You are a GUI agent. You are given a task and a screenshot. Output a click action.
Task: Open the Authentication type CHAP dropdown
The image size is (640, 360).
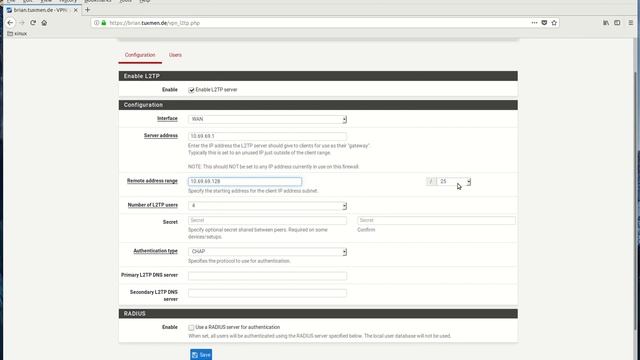(267, 251)
